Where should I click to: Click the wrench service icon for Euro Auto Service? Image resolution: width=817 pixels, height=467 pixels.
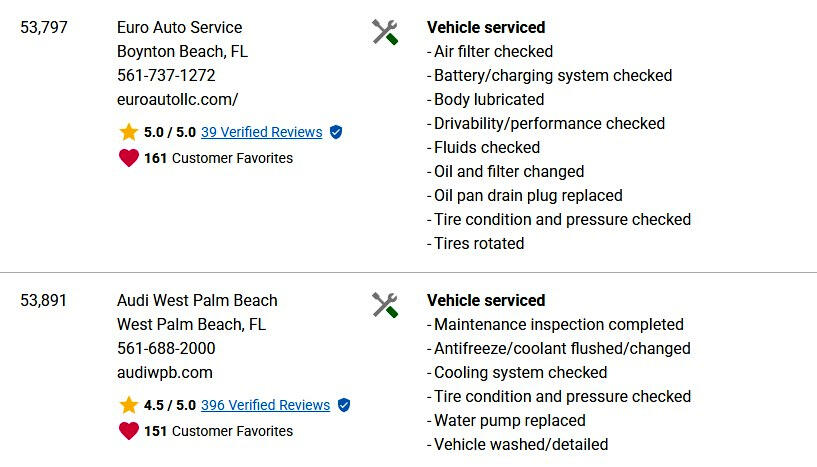[386, 32]
